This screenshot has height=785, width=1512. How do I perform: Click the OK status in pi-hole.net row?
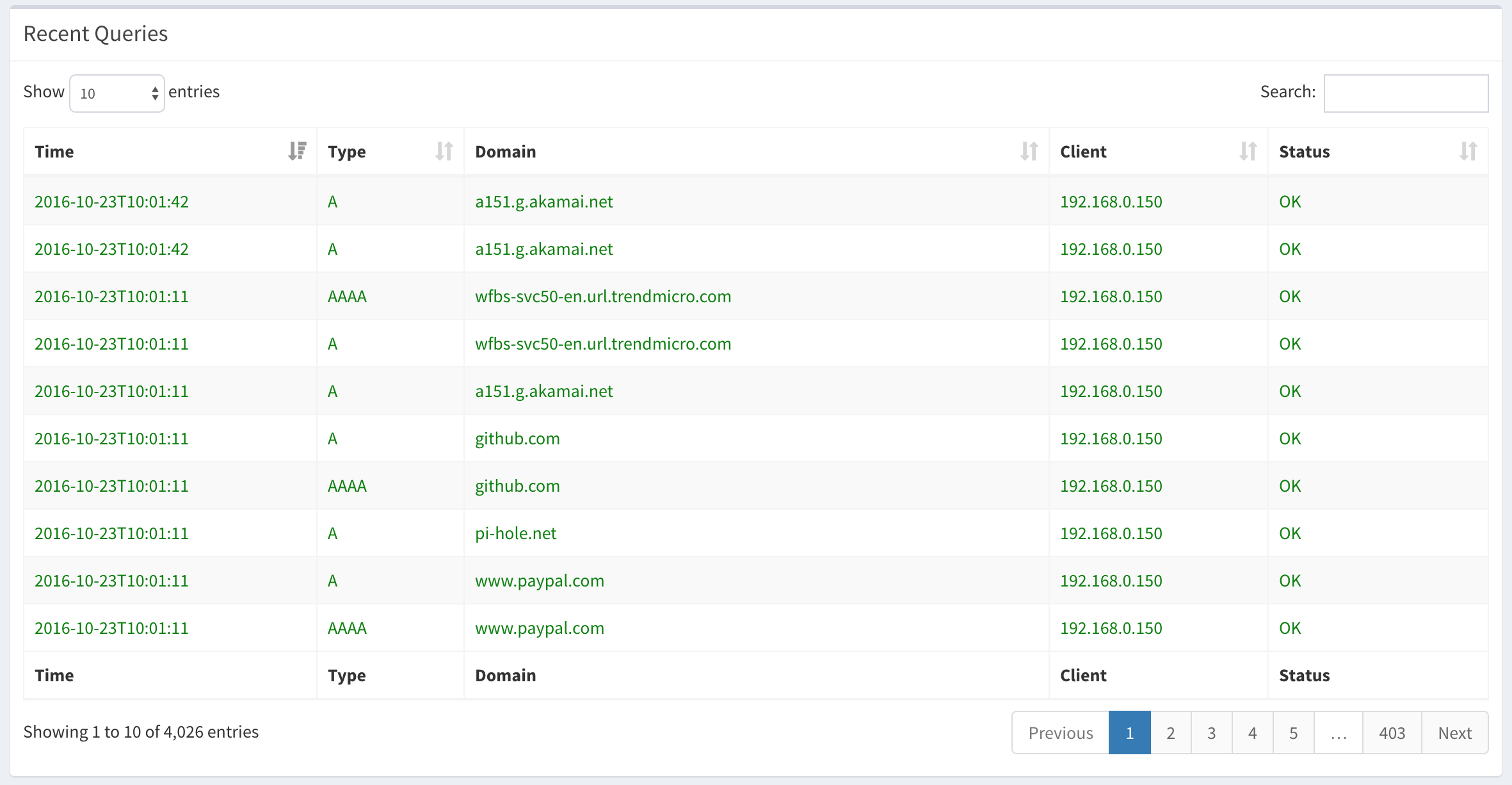point(1290,533)
